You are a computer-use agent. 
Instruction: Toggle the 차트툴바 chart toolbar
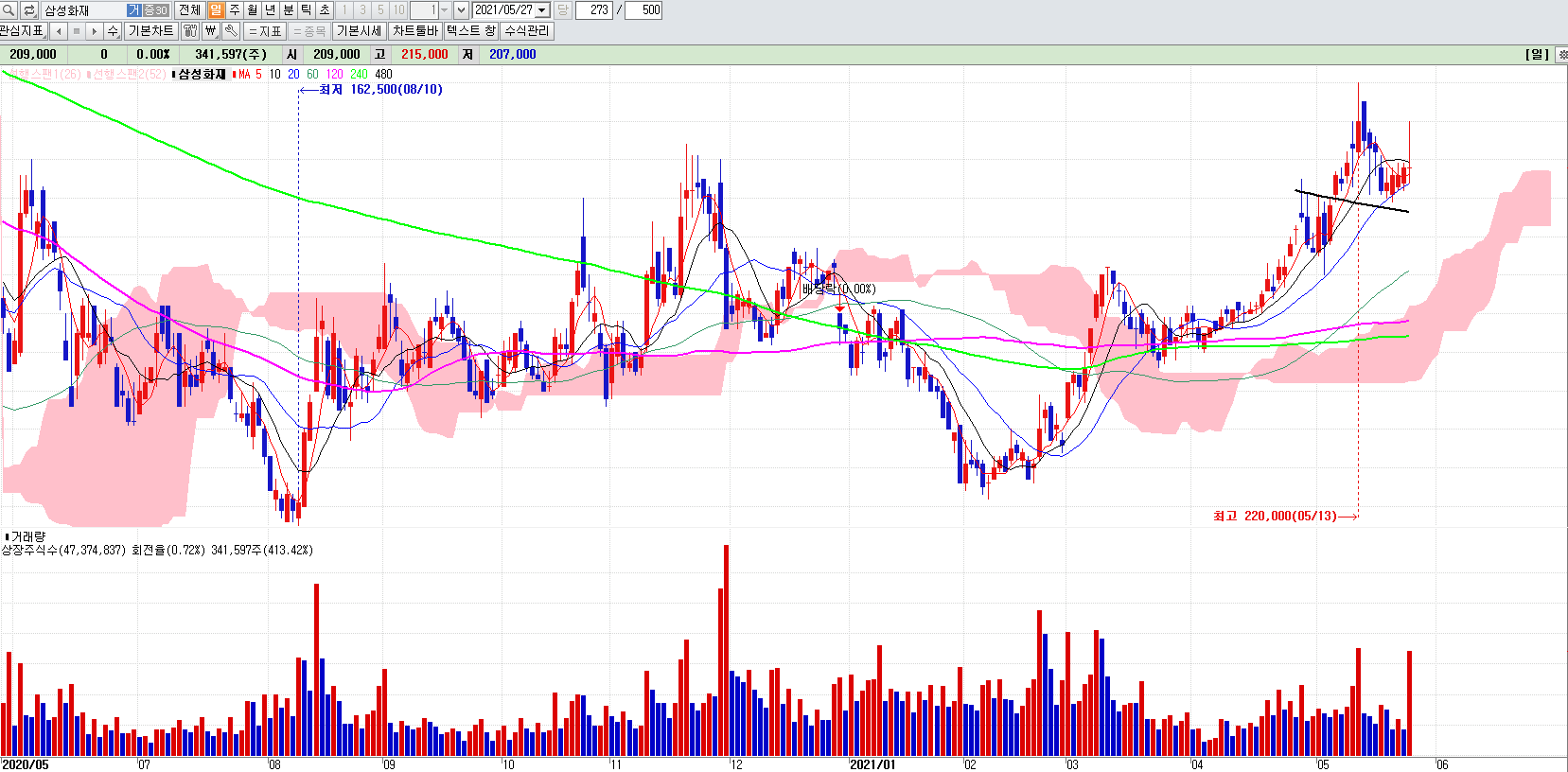click(415, 31)
